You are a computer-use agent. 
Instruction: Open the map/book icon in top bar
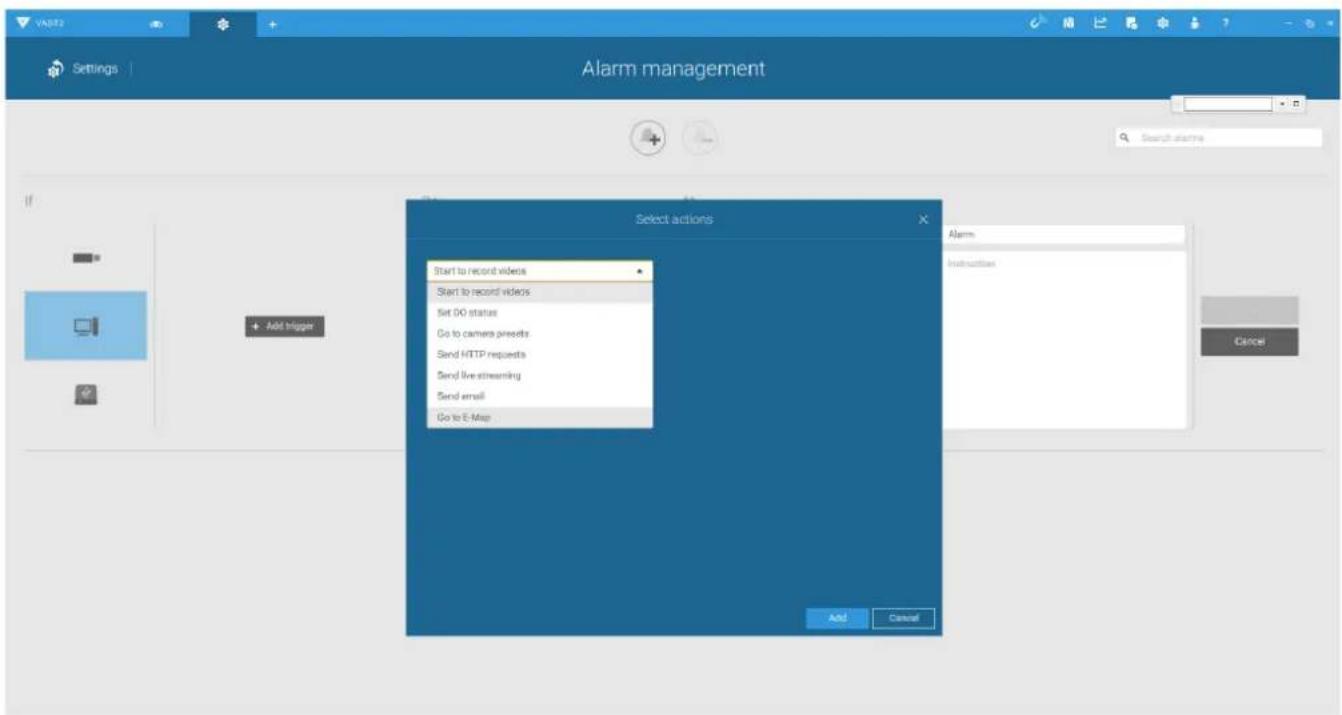pos(1068,22)
